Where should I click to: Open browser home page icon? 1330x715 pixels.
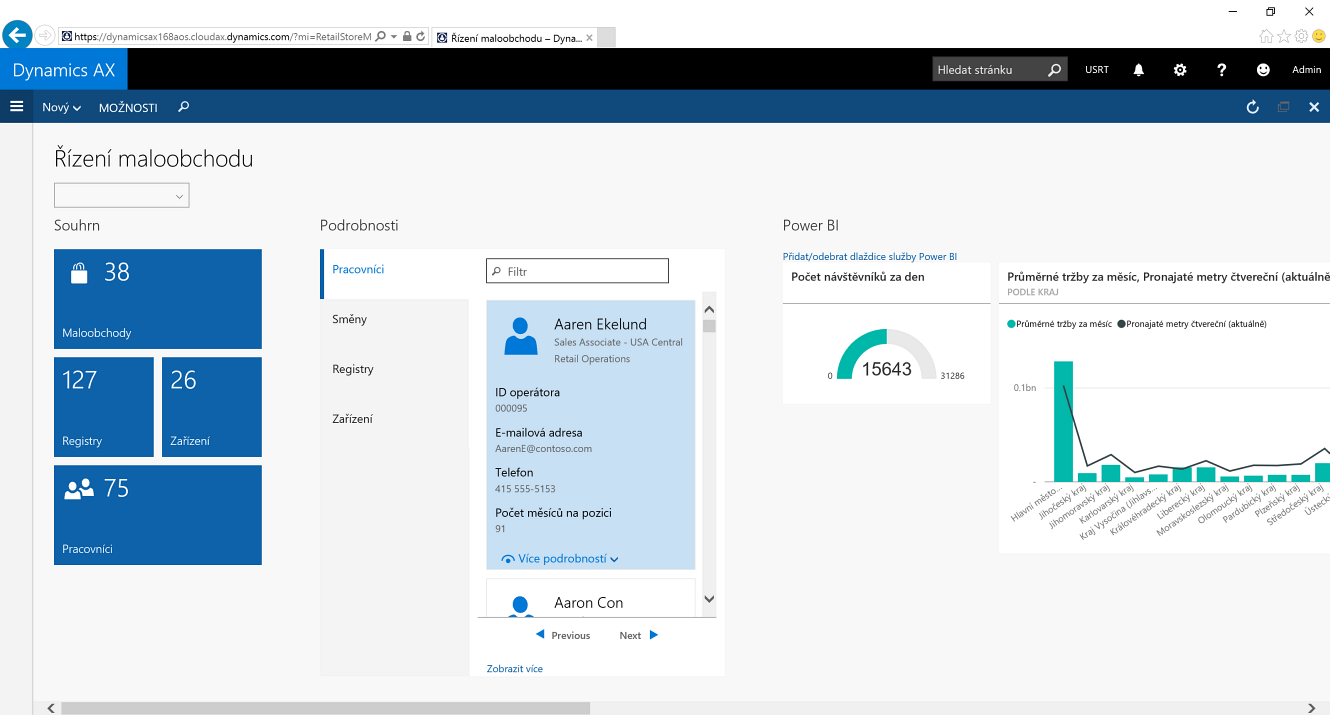[x=1266, y=36]
